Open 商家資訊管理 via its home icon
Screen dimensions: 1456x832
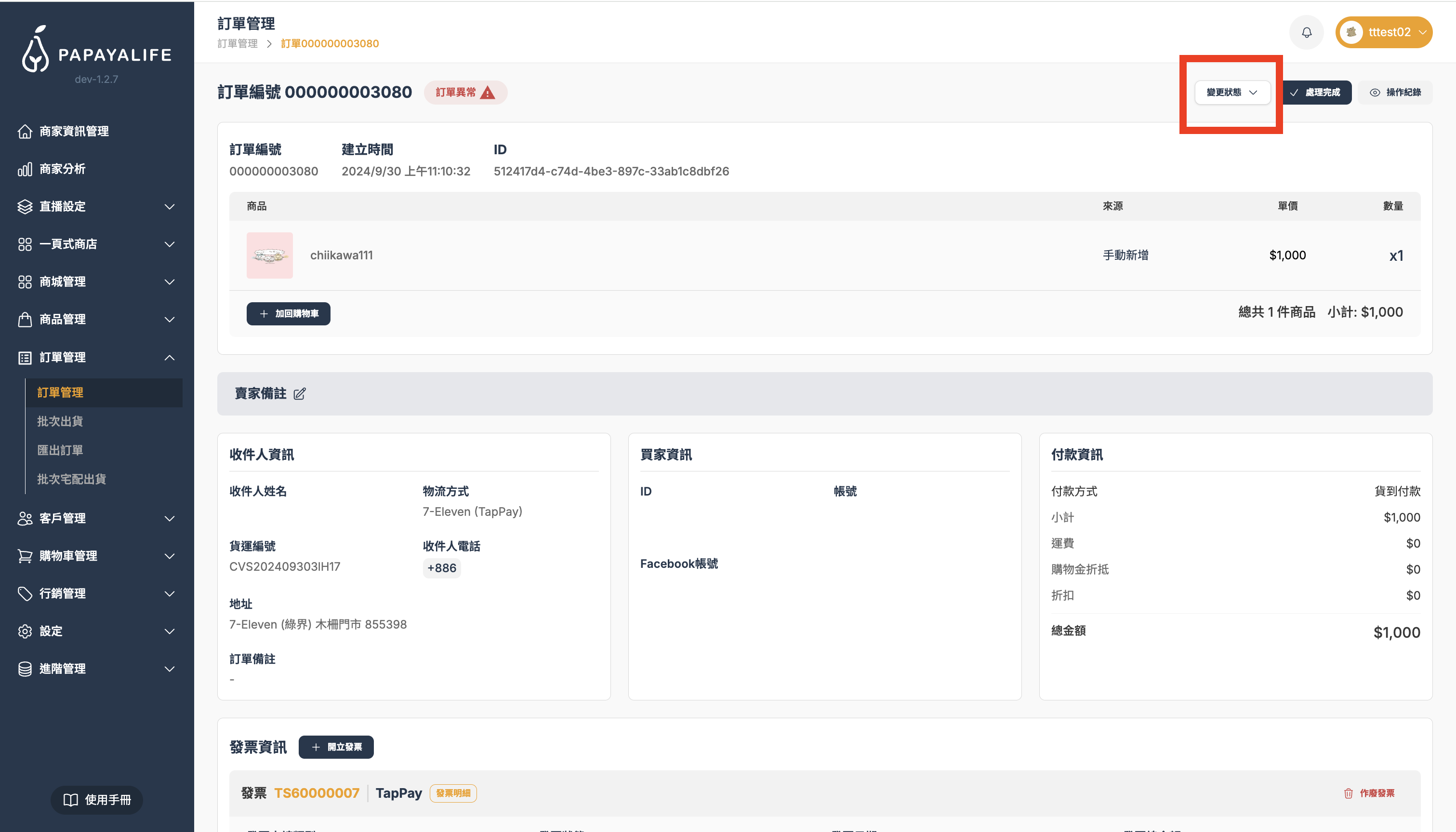[25, 132]
